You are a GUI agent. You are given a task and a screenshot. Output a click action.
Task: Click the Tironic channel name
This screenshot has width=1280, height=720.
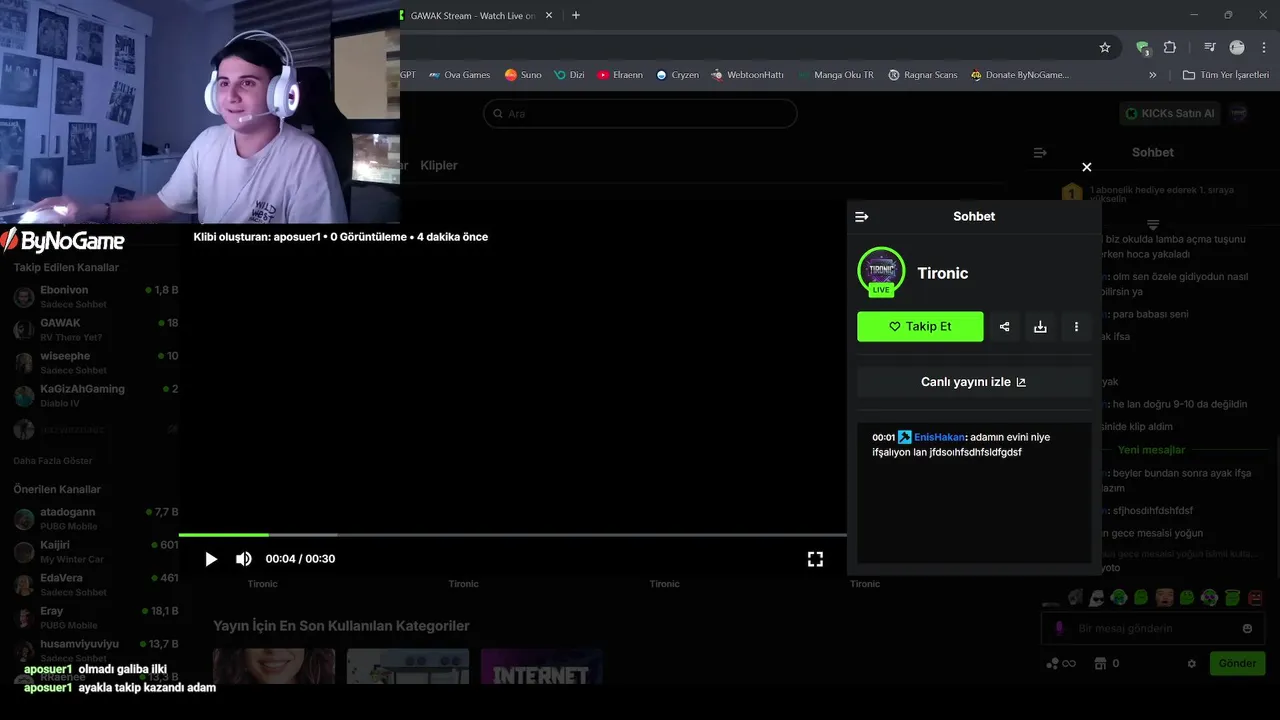coord(943,273)
